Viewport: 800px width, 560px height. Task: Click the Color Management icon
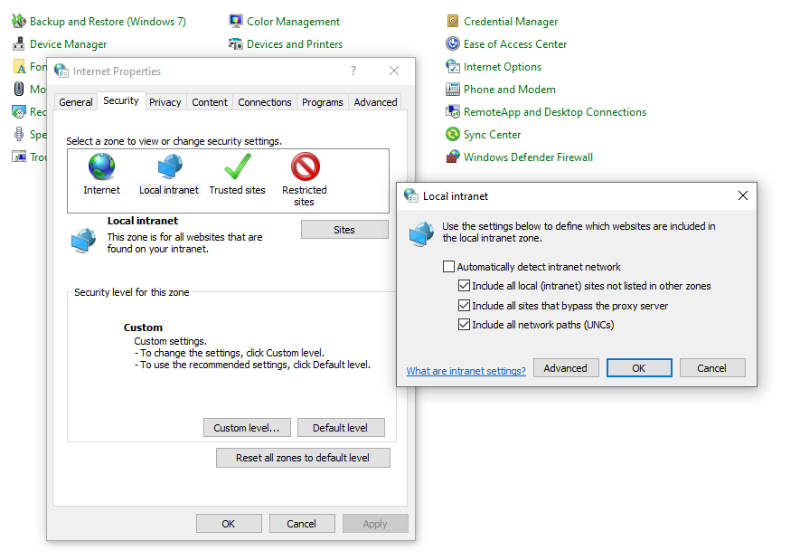[x=236, y=21]
